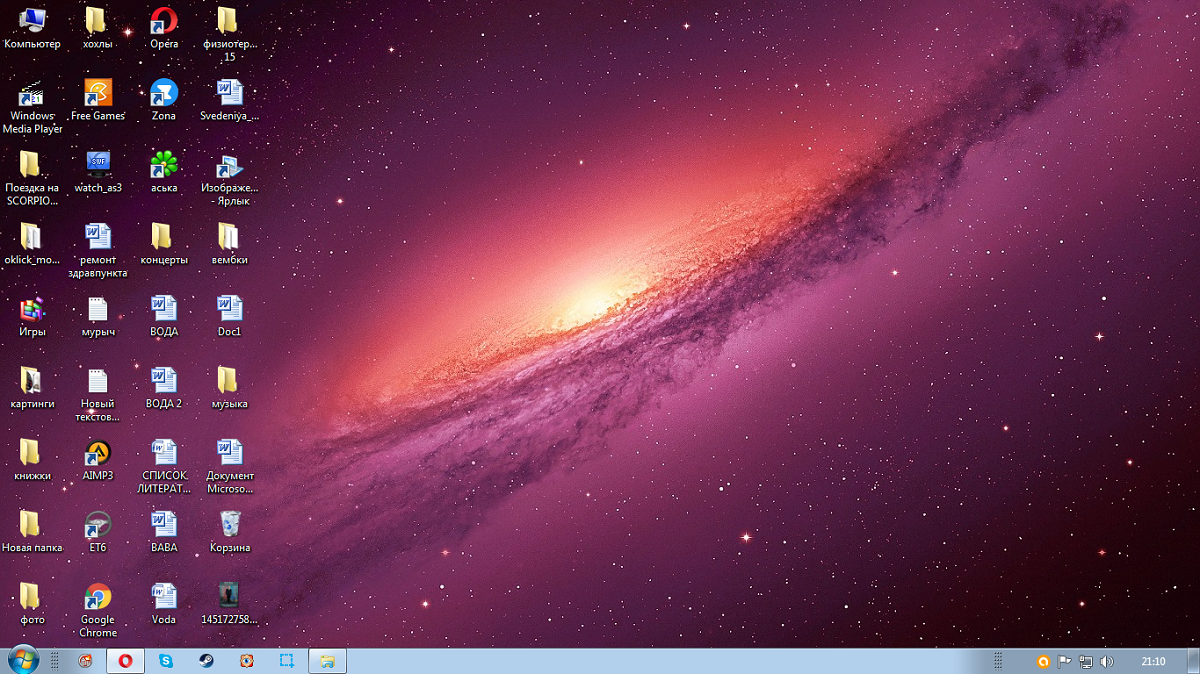Viewport: 1200px width, 674px height.
Task: Click the Opera button in the taskbar
Action: [x=126, y=661]
